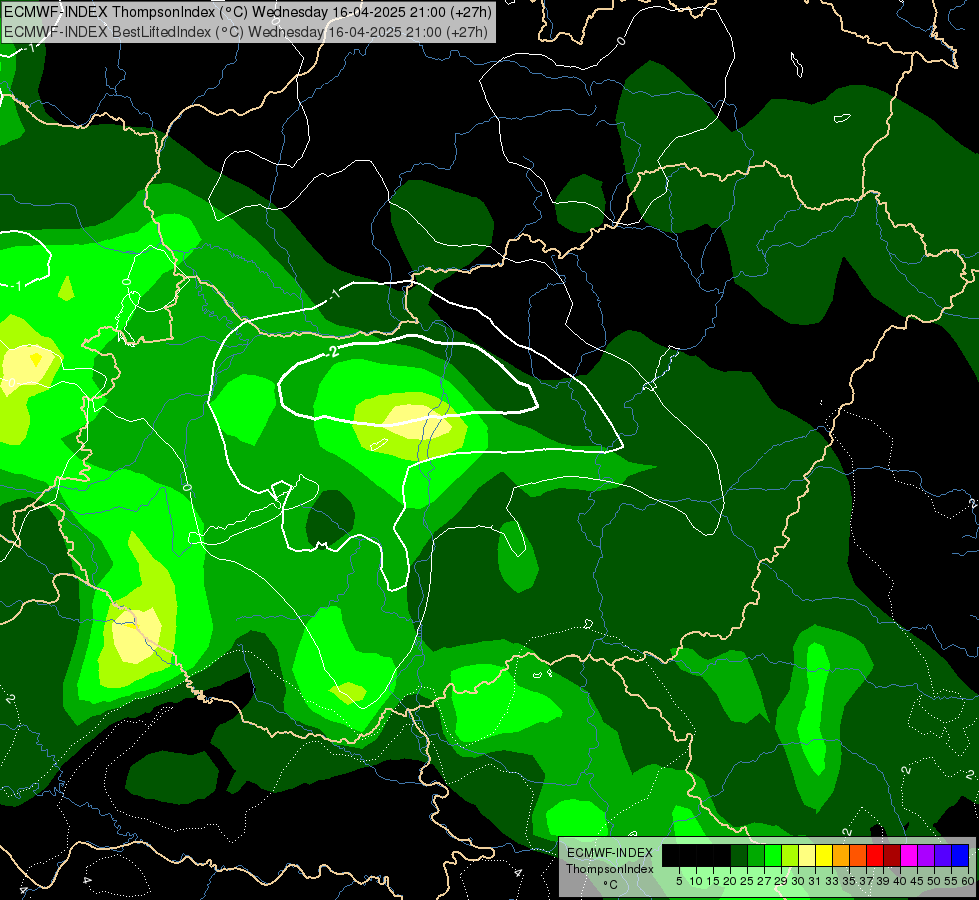This screenshot has height=900, width=979.
Task: Click the dark red 39–40 legend swatch
Action: (x=892, y=855)
